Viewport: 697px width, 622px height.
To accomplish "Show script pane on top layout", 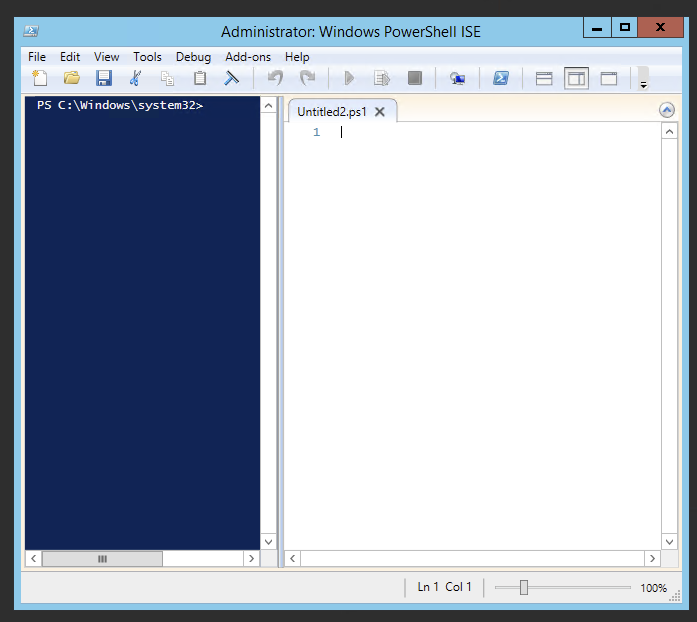I will coord(544,78).
